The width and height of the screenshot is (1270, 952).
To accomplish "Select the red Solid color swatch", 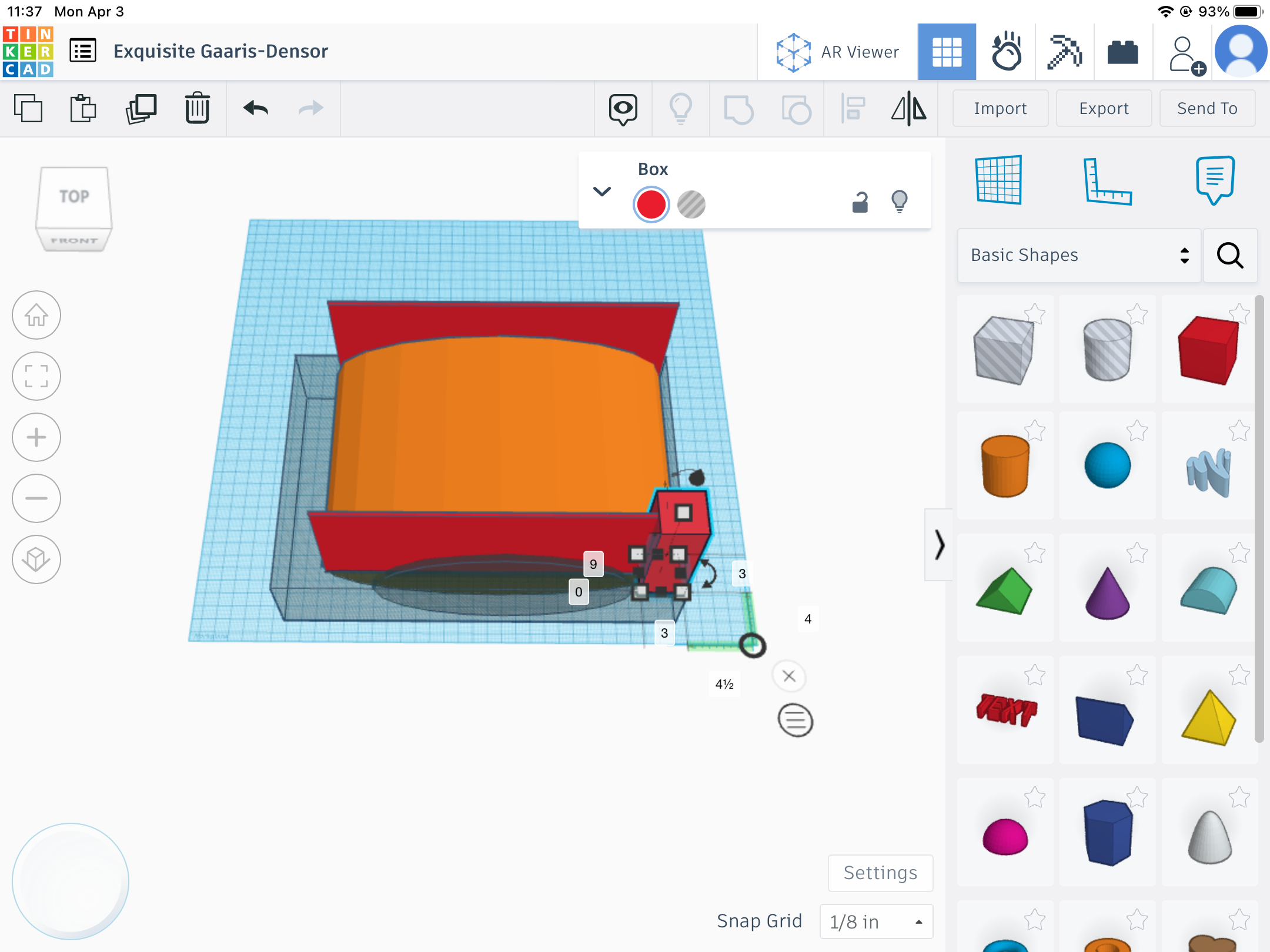I will [x=651, y=205].
